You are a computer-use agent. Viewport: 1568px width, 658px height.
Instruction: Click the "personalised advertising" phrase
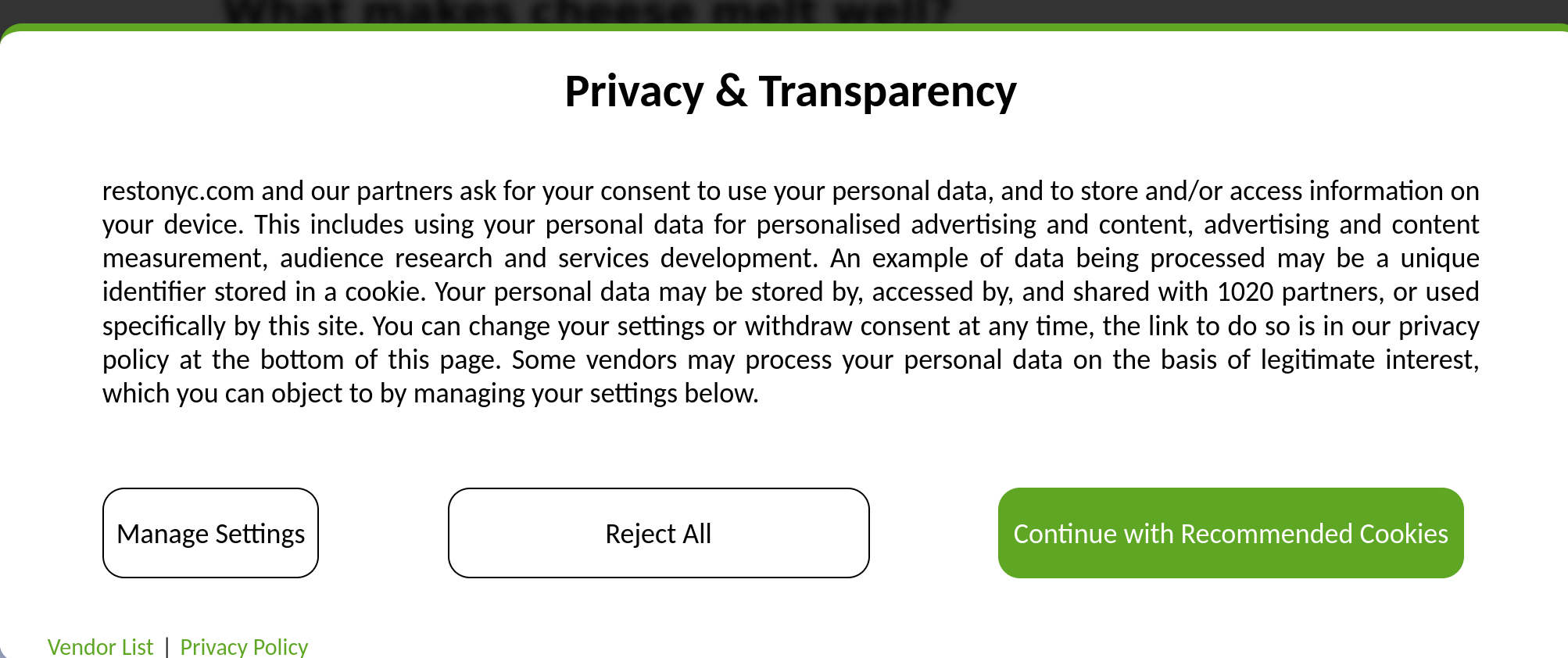point(896,224)
